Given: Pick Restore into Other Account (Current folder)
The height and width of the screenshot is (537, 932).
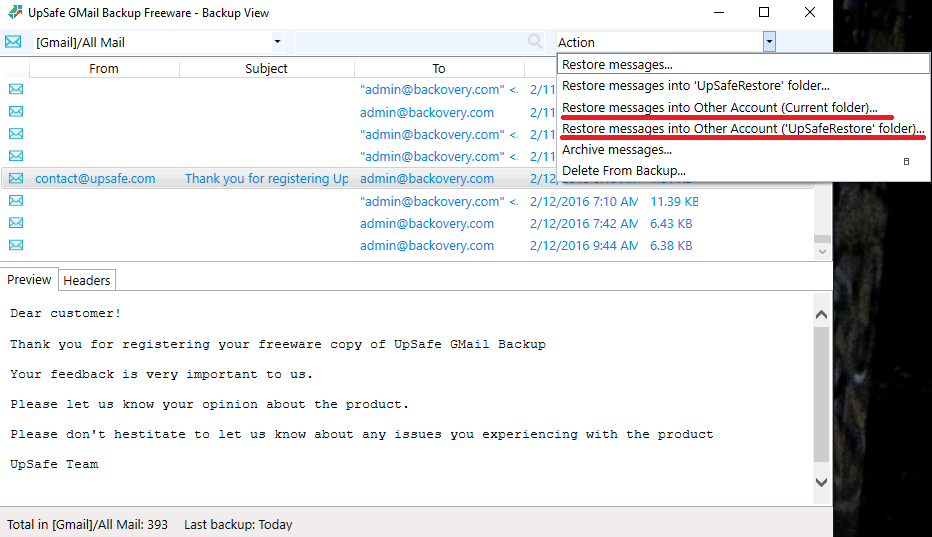Looking at the screenshot, I should [x=743, y=107].
